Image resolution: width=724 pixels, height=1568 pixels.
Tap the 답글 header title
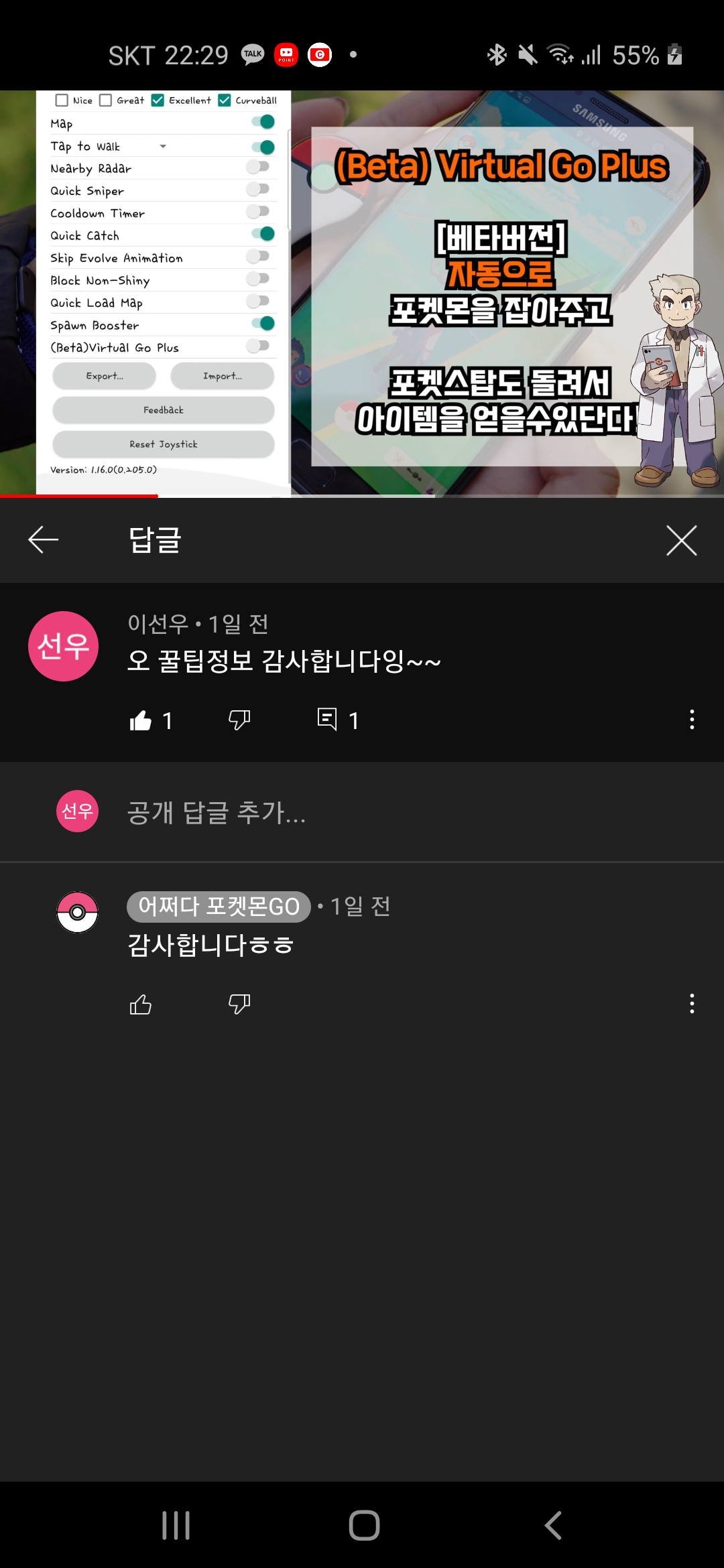[155, 540]
